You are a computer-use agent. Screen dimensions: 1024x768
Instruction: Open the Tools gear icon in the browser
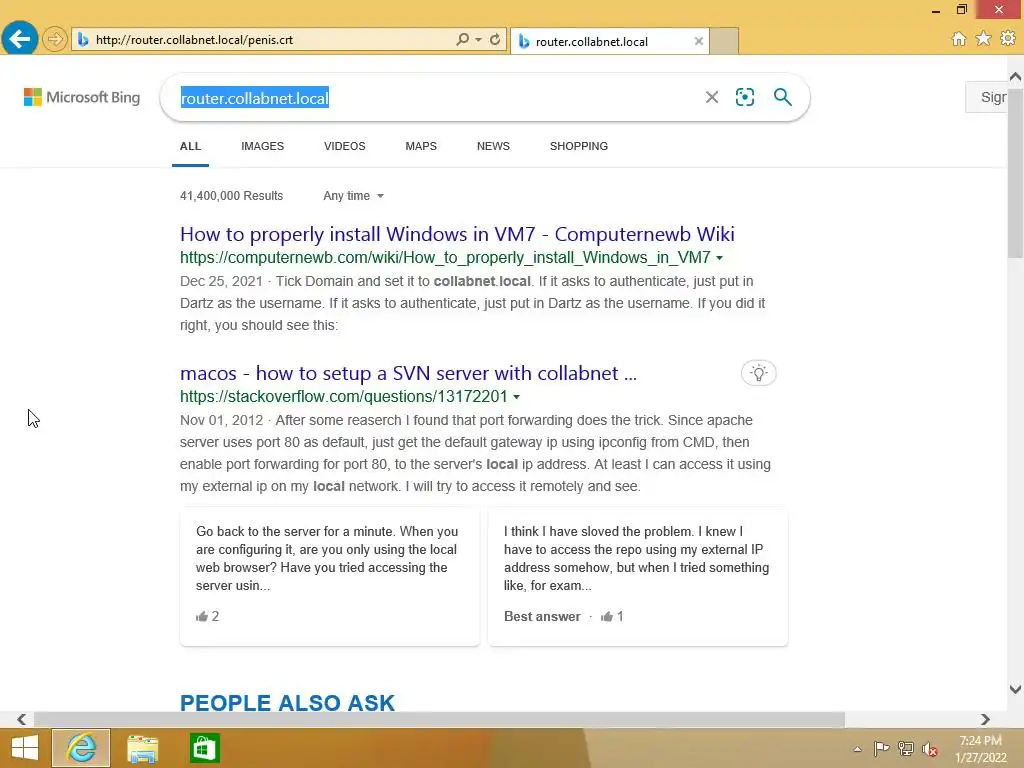(1008, 39)
